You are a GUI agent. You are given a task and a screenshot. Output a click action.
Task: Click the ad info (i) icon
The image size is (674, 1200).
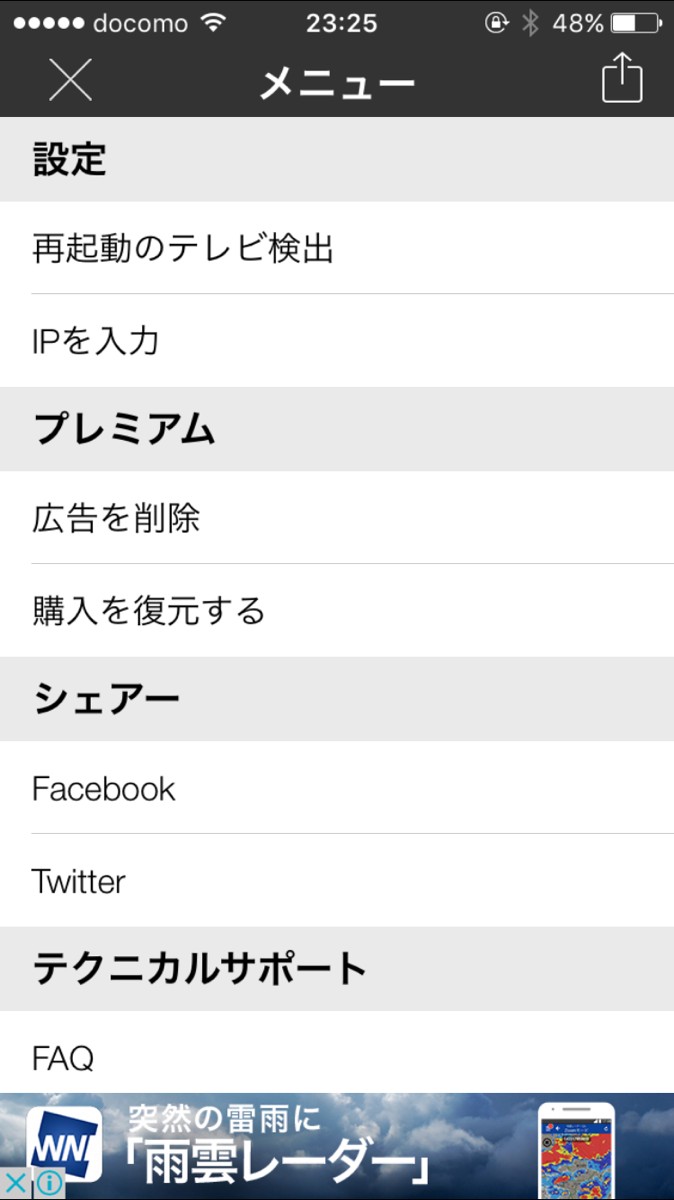click(49, 1183)
